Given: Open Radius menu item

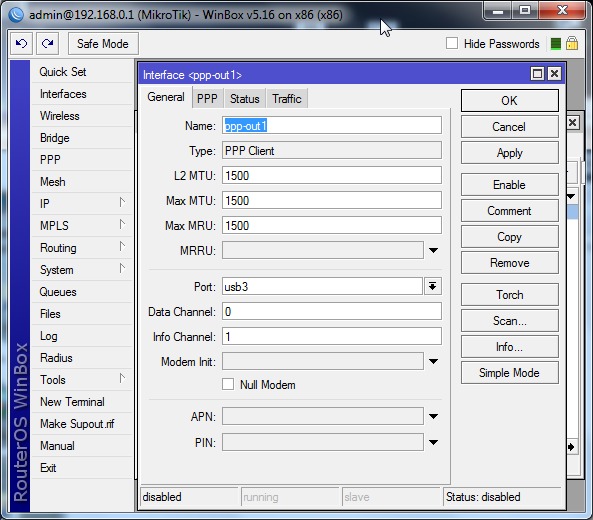Looking at the screenshot, I should (82, 358).
